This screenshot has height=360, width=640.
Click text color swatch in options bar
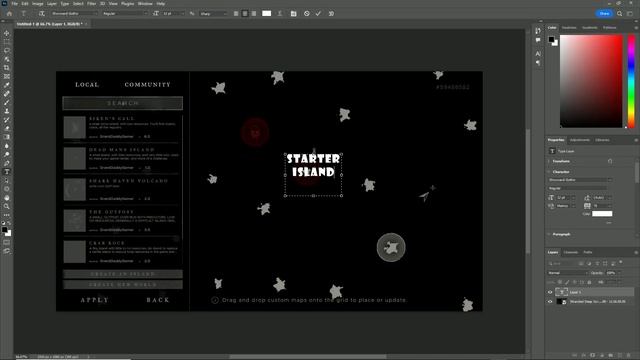pyautogui.click(x=267, y=13)
